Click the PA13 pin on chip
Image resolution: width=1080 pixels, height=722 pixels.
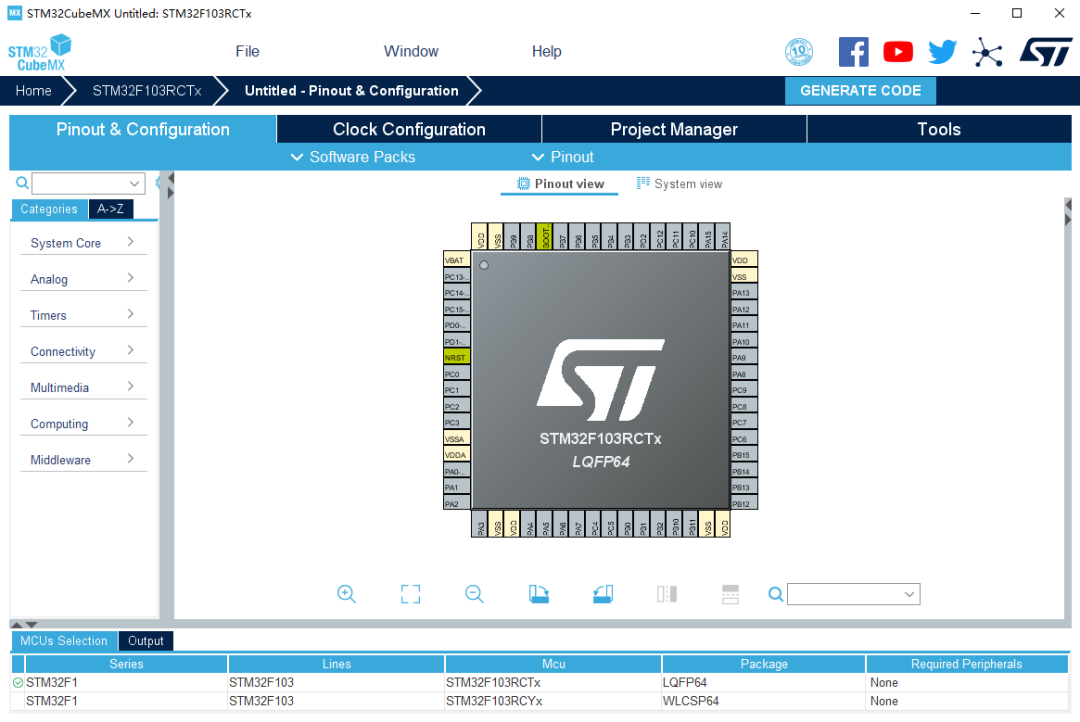(744, 293)
